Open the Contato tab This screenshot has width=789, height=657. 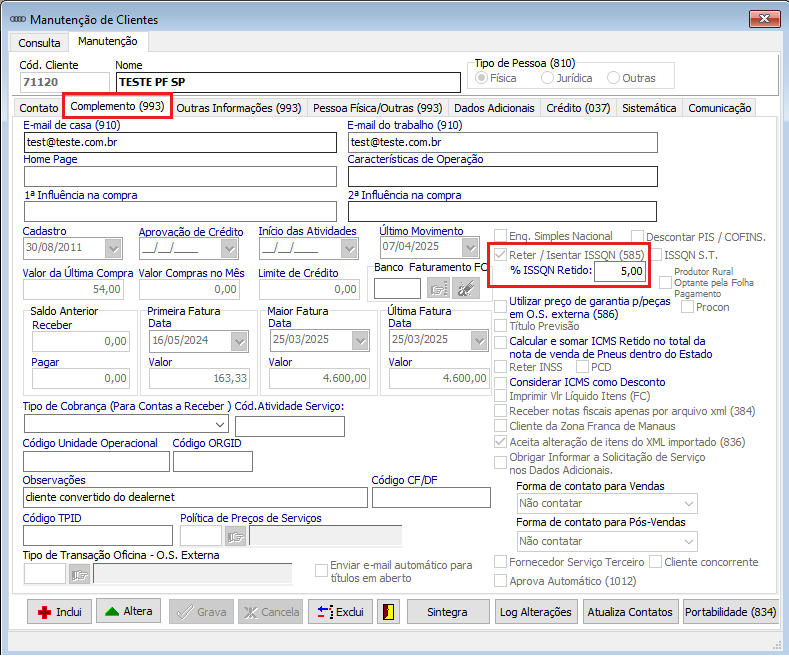pyautogui.click(x=39, y=108)
